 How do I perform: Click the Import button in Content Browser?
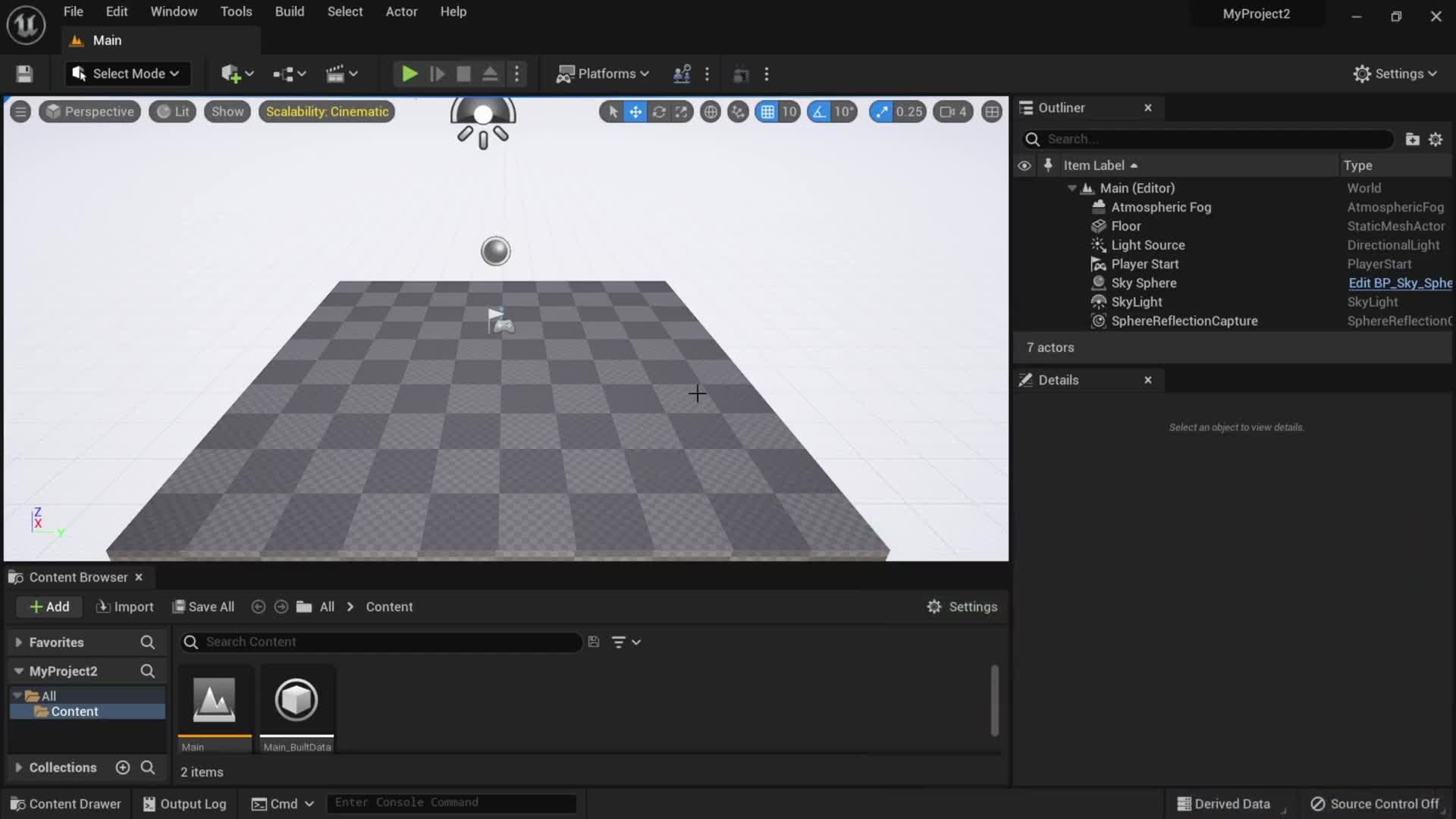pyautogui.click(x=125, y=607)
